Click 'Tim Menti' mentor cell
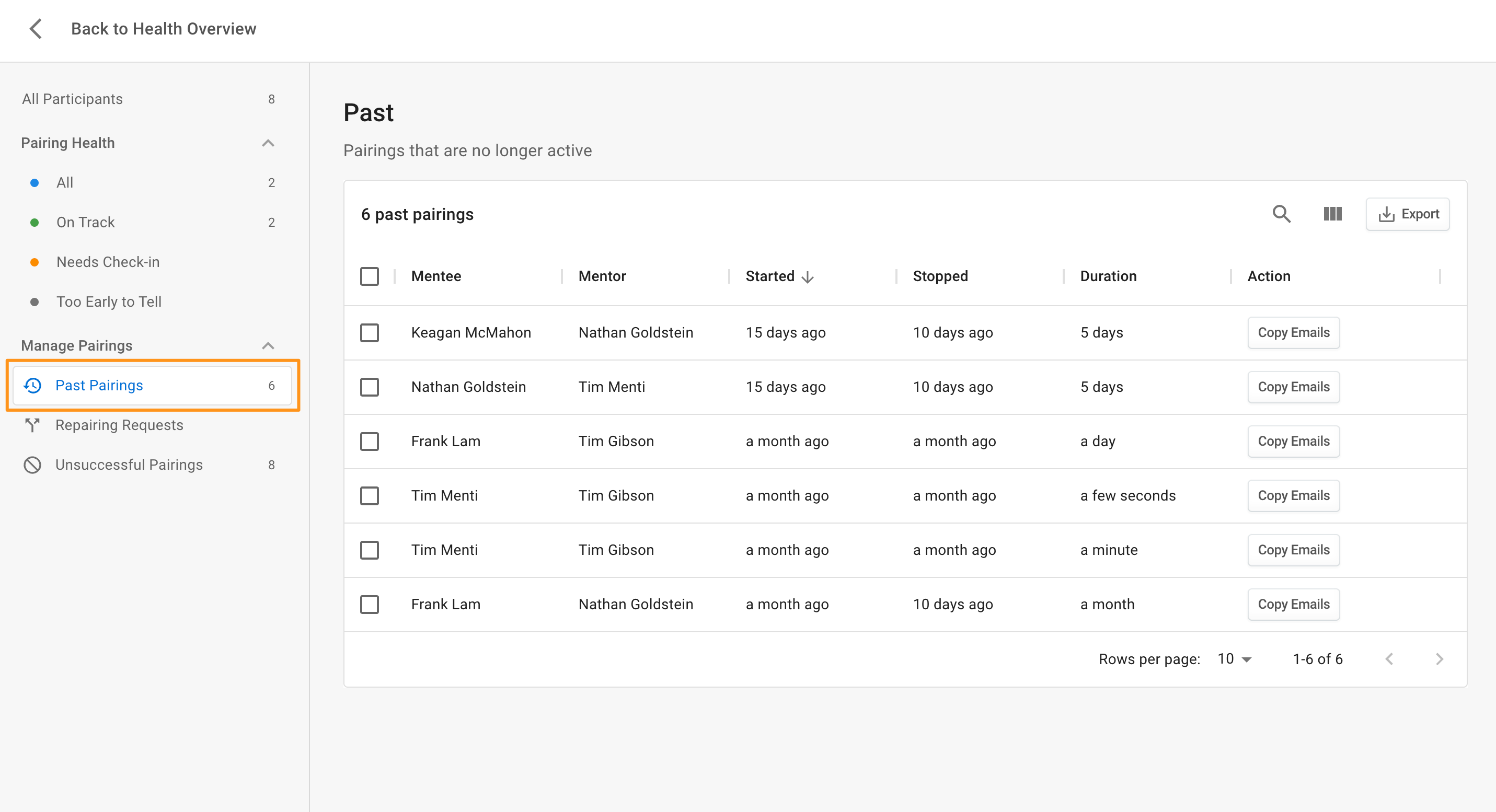 tap(612, 387)
